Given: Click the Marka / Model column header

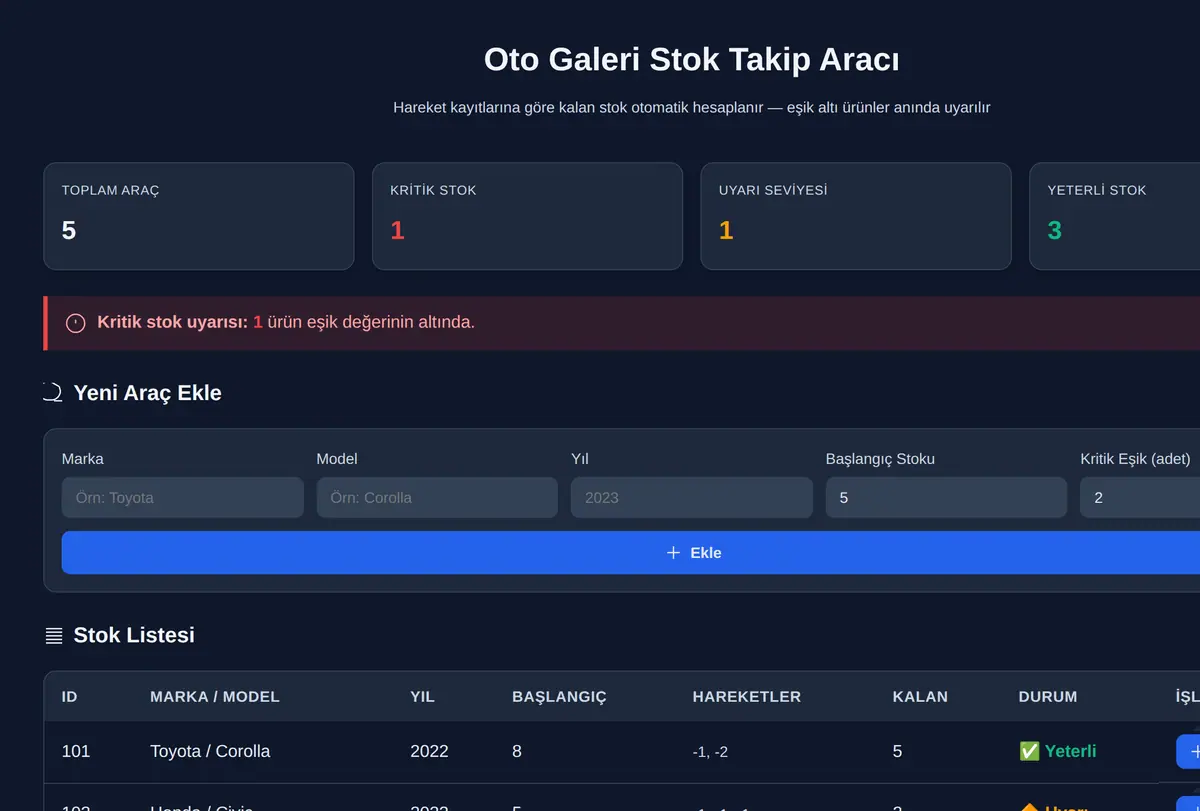Looking at the screenshot, I should click(x=215, y=697).
